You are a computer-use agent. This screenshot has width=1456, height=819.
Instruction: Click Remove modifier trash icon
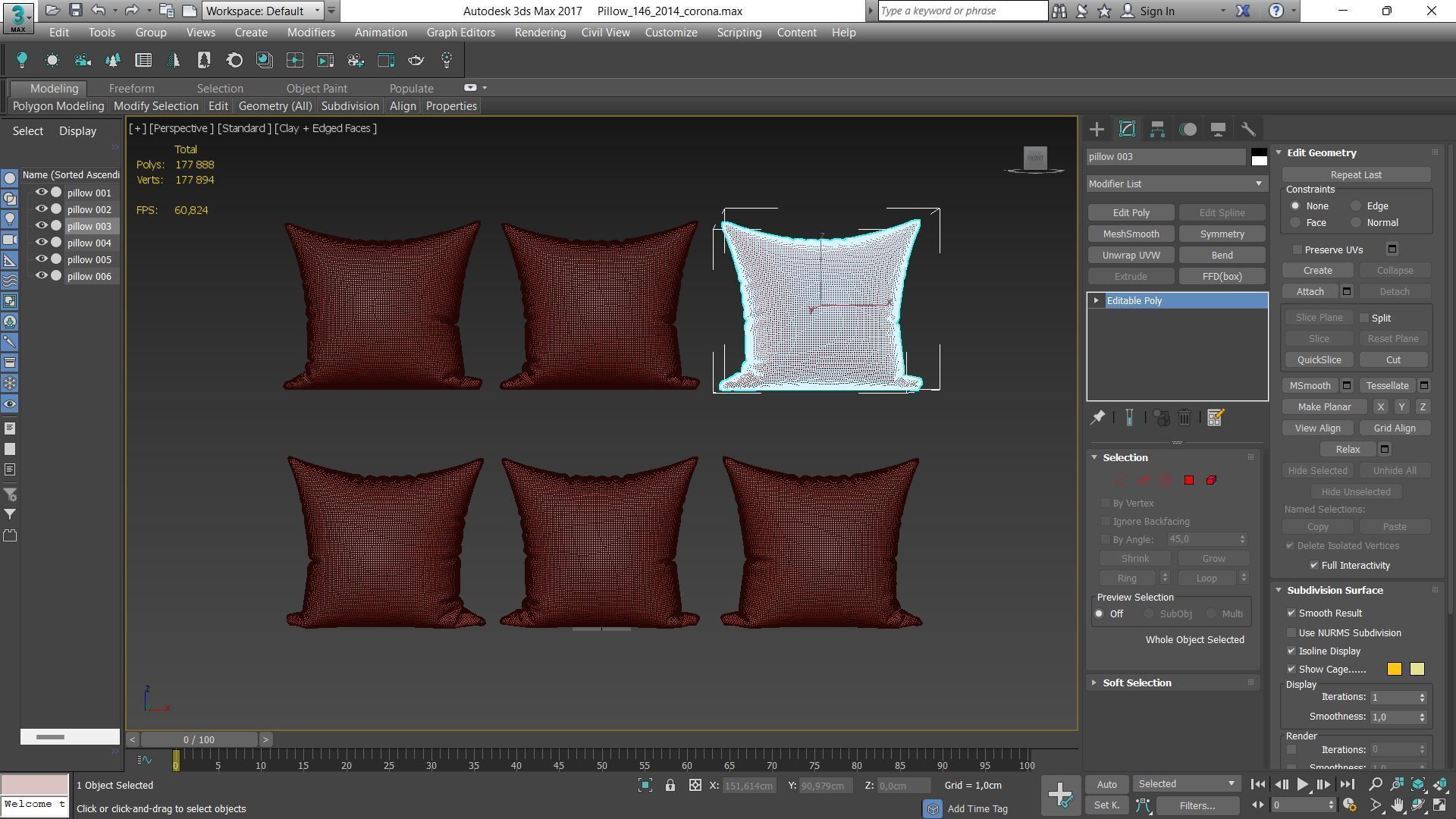click(x=1185, y=418)
